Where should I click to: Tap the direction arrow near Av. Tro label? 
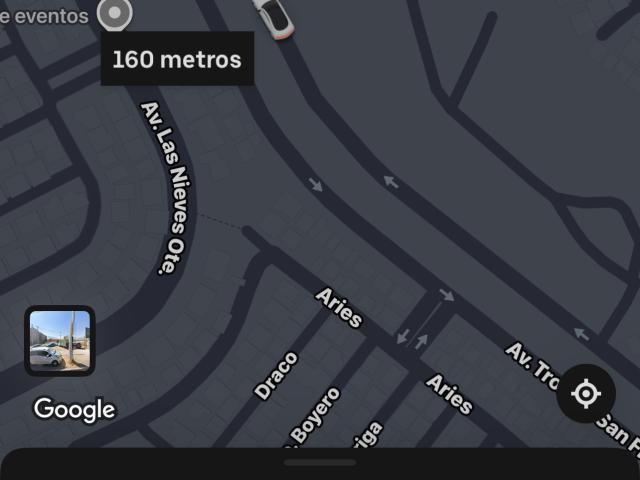(x=581, y=333)
